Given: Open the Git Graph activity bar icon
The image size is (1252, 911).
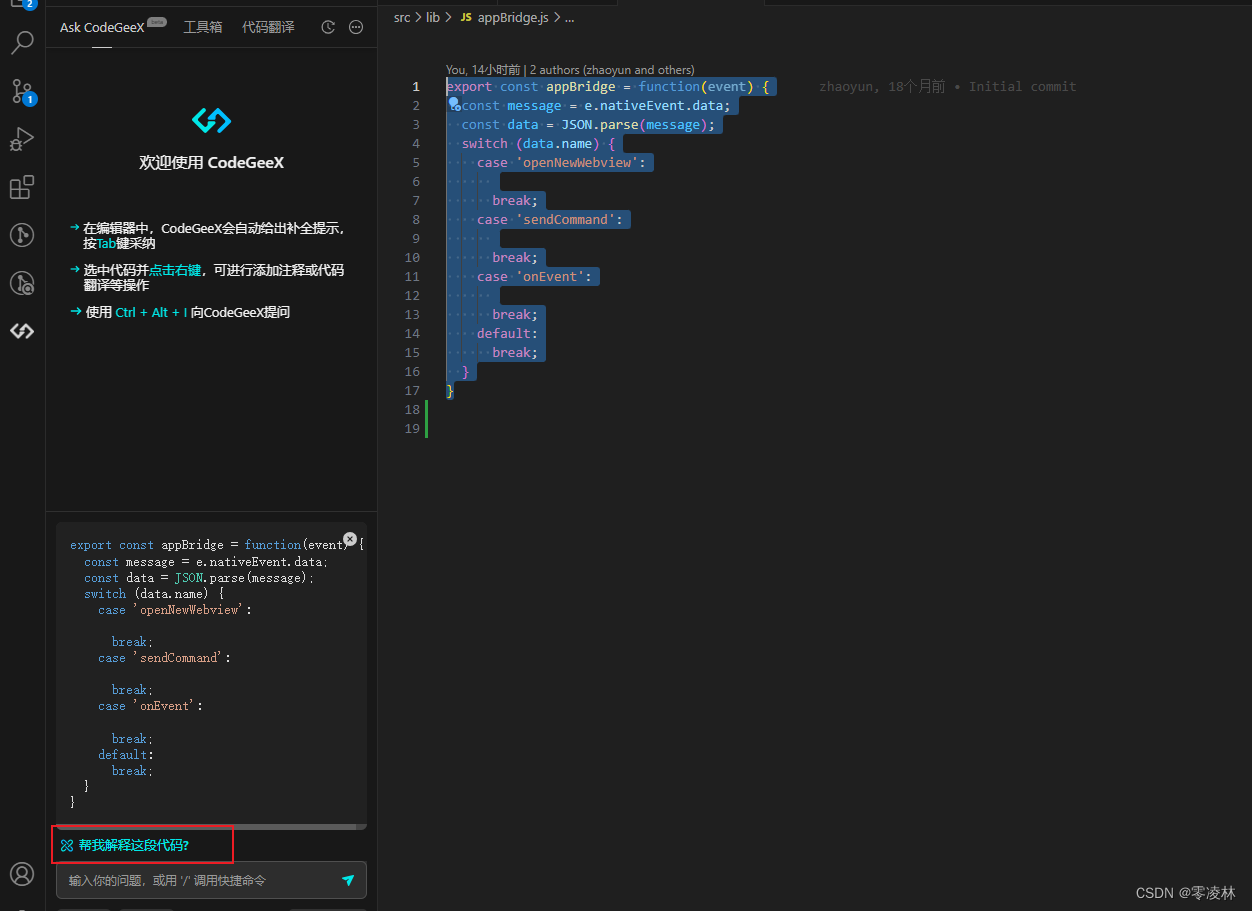Looking at the screenshot, I should point(22,235).
